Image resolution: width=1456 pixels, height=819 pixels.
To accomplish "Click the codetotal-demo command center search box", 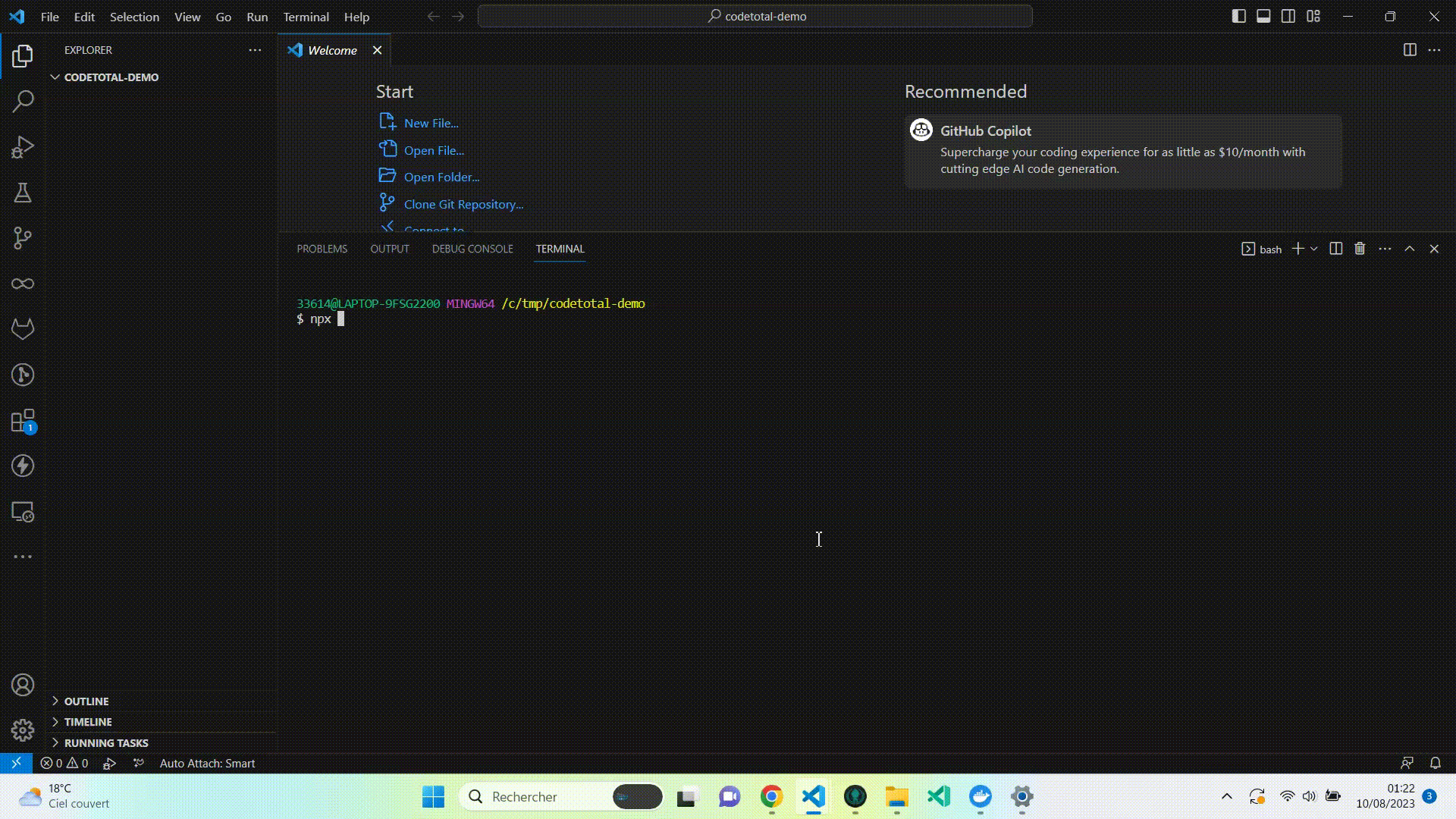I will (755, 16).
